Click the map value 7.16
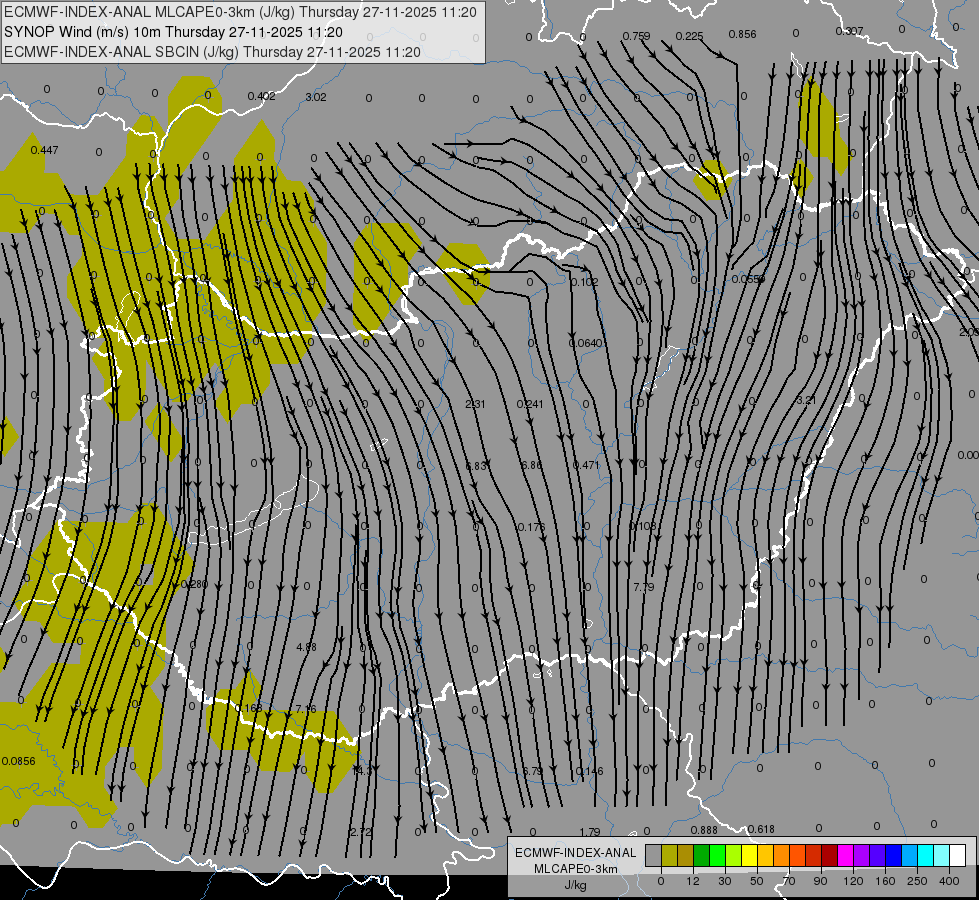 tap(306, 709)
